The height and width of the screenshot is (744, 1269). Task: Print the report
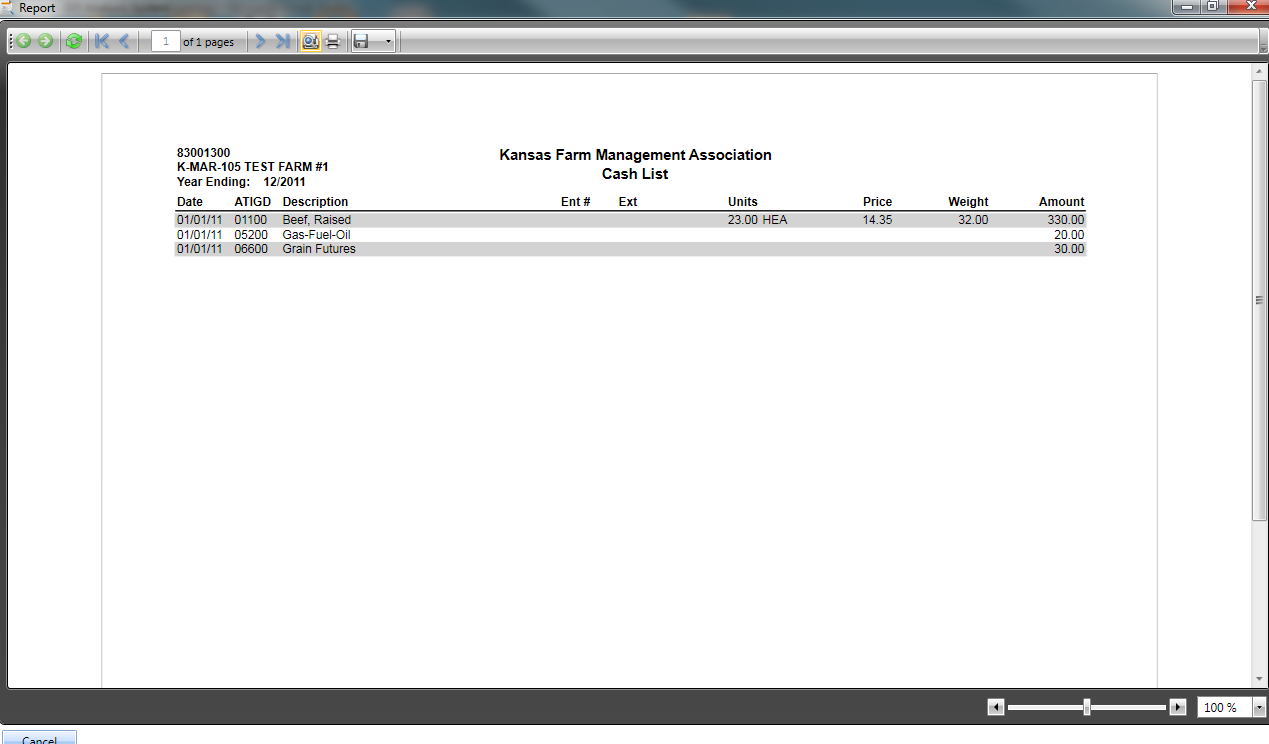[333, 41]
